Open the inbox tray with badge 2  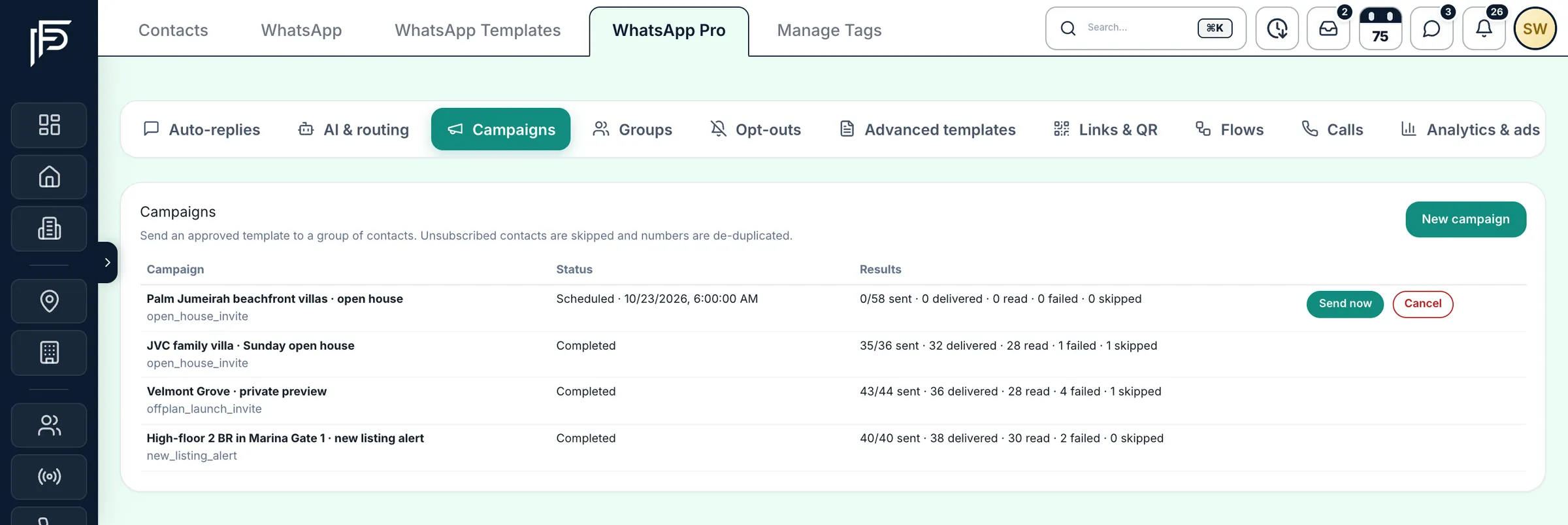coord(1328,28)
